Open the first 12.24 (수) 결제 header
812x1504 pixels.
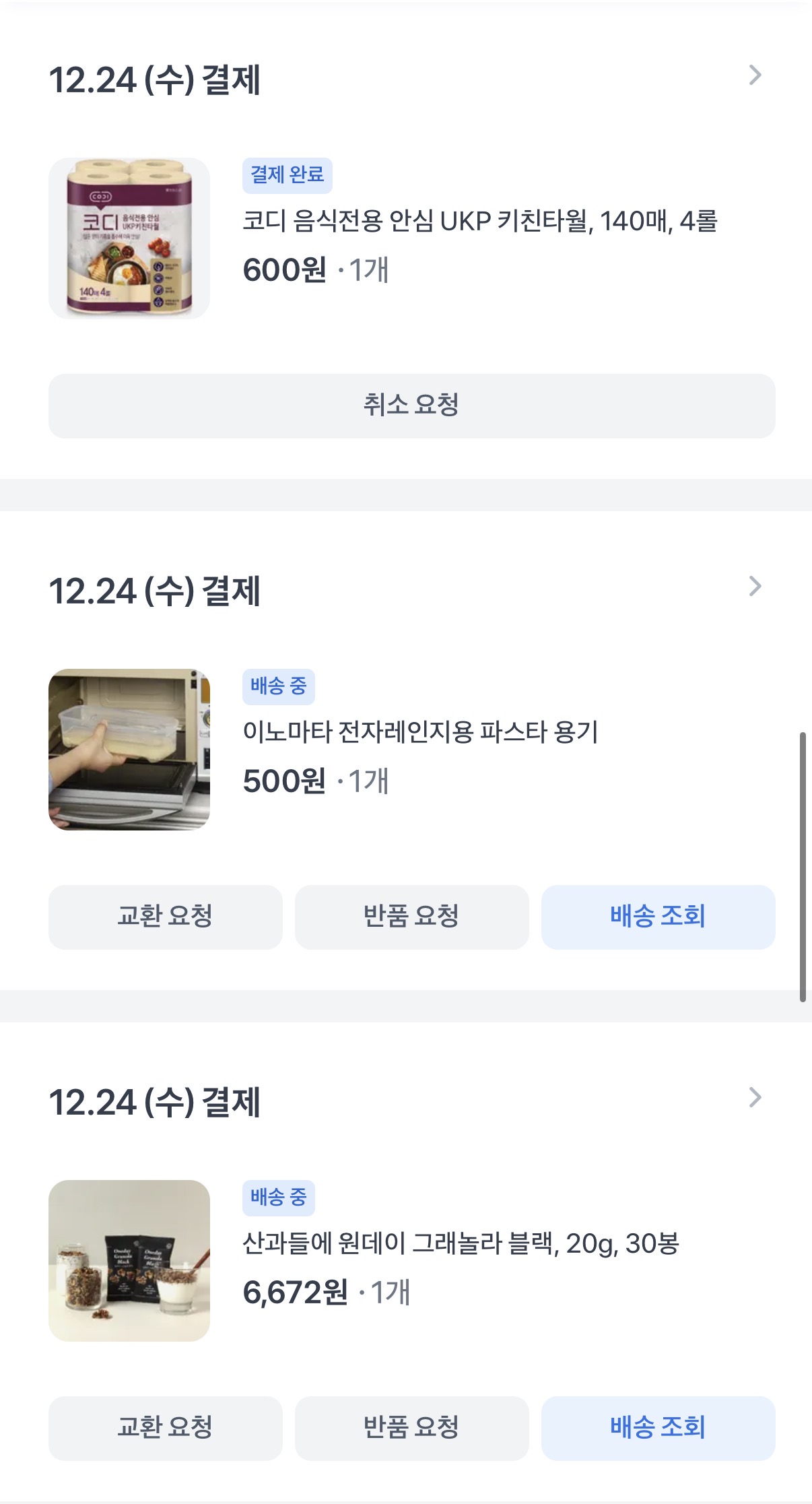[155, 80]
